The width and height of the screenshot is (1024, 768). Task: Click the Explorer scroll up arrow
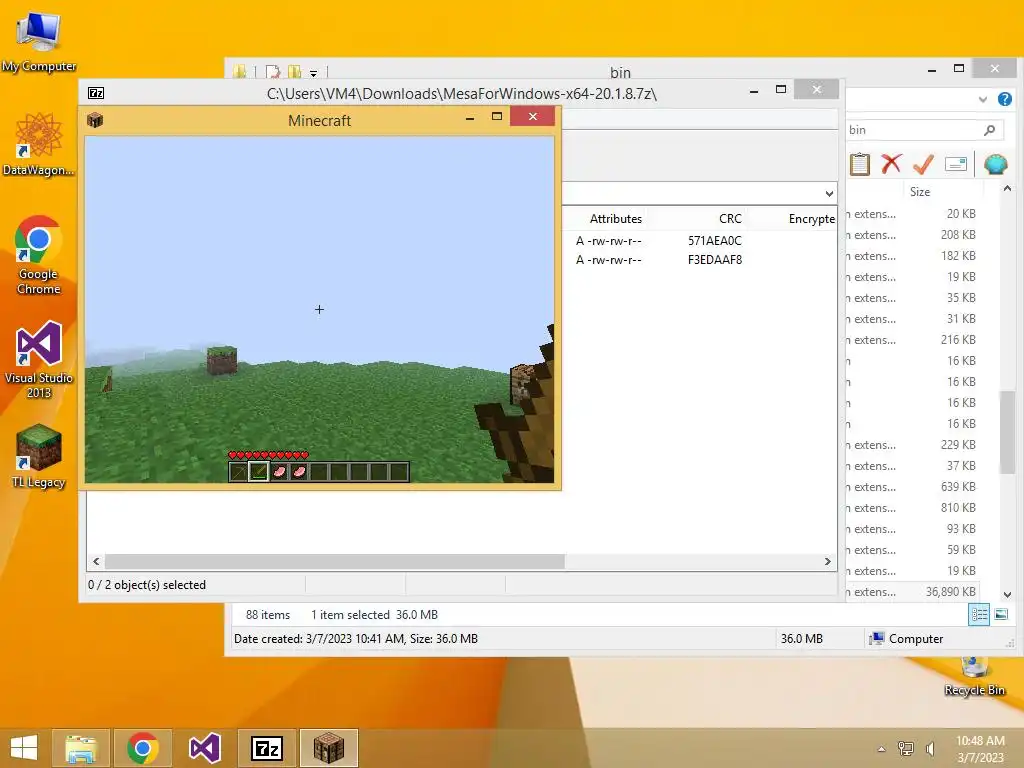1007,189
